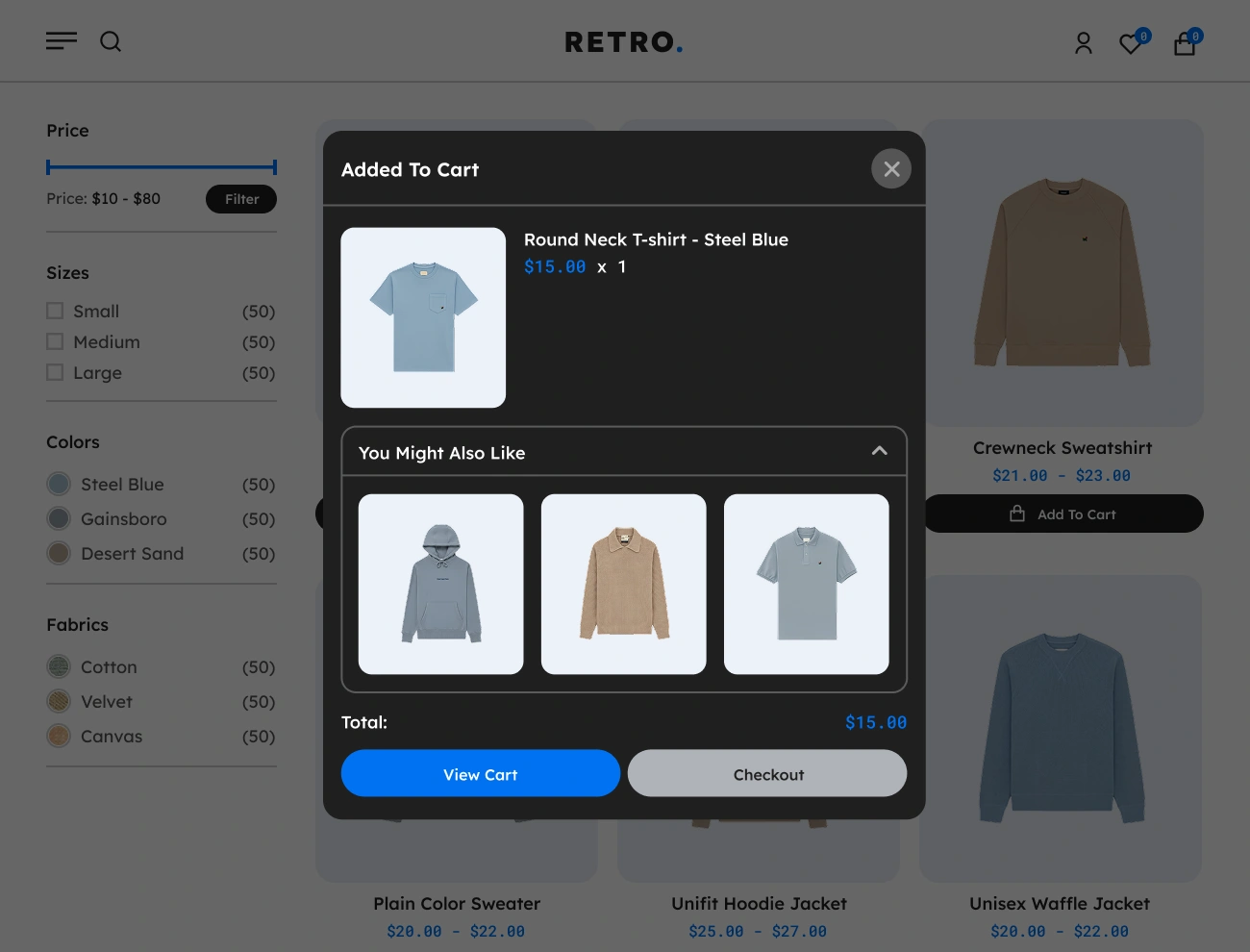1250x952 pixels.
Task: Select the Gainsboro color swatch
Action: pos(59,518)
